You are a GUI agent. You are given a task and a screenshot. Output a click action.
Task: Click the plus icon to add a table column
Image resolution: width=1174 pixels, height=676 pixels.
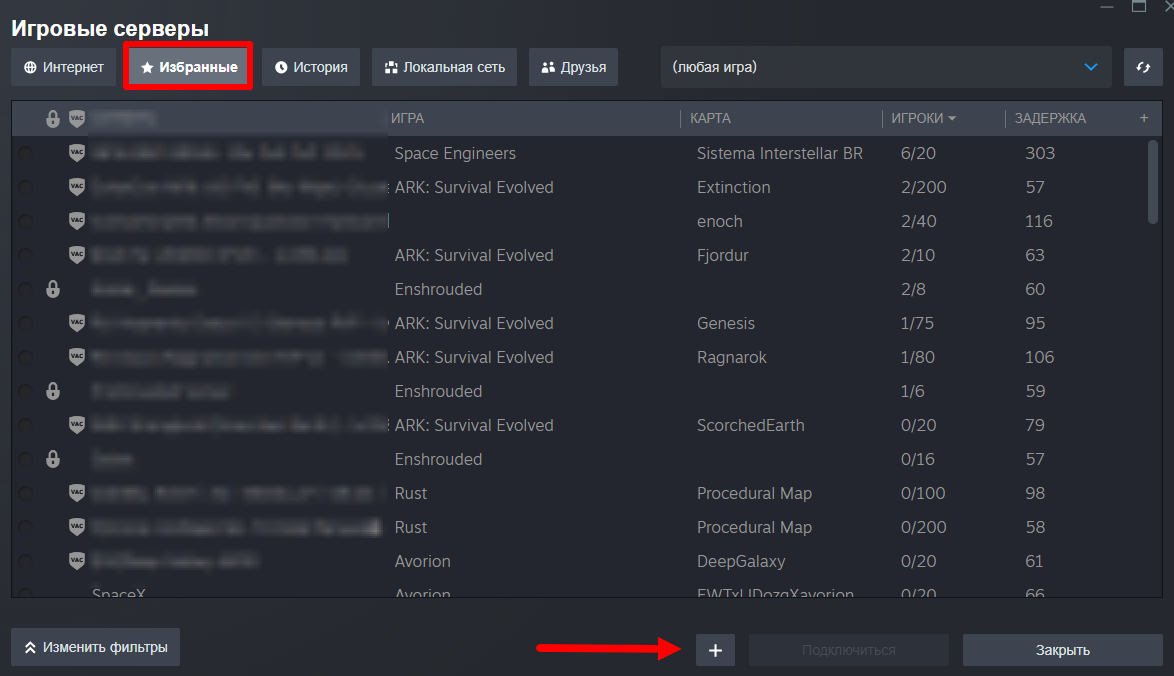(1143, 118)
